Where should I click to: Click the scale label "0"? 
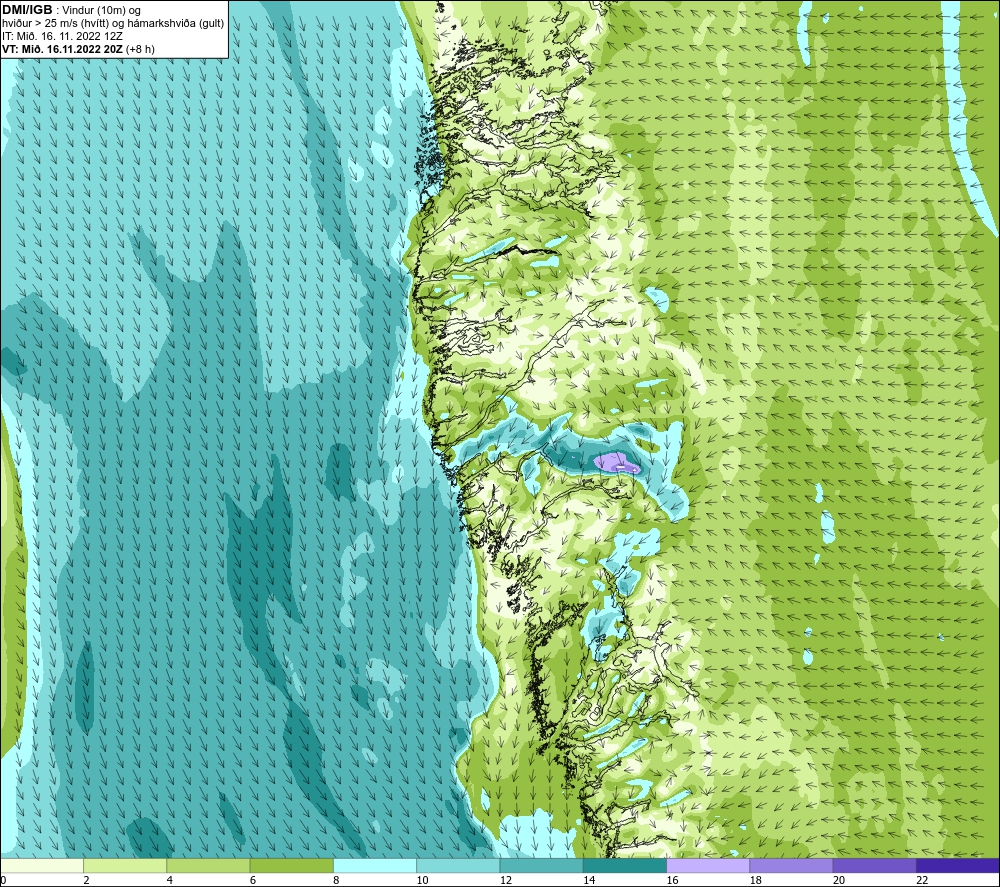click(x=4, y=880)
